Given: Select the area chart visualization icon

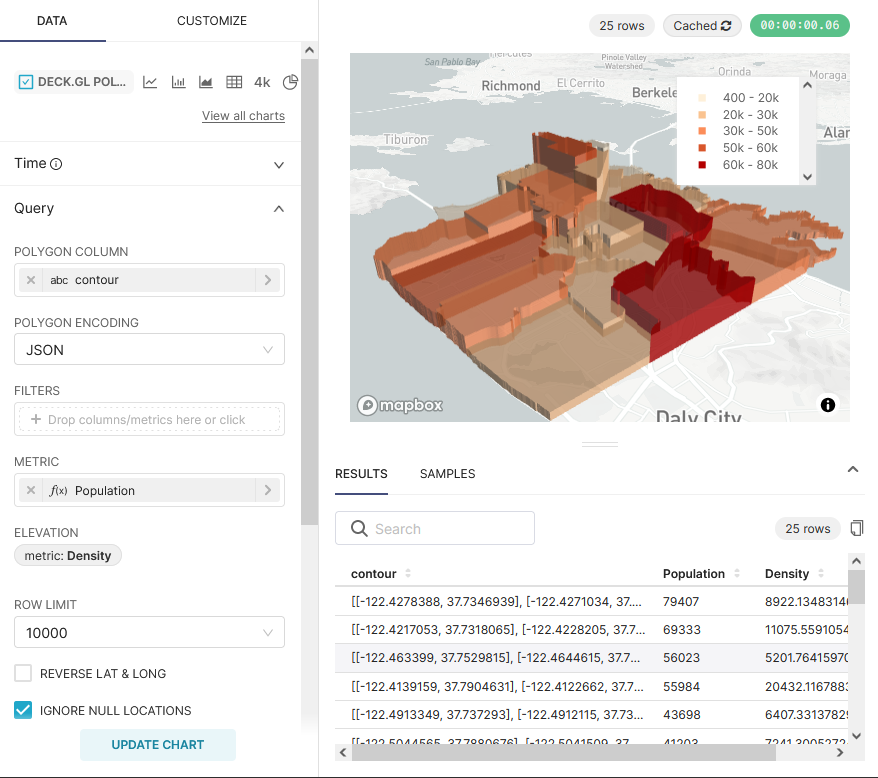Looking at the screenshot, I should (206, 82).
